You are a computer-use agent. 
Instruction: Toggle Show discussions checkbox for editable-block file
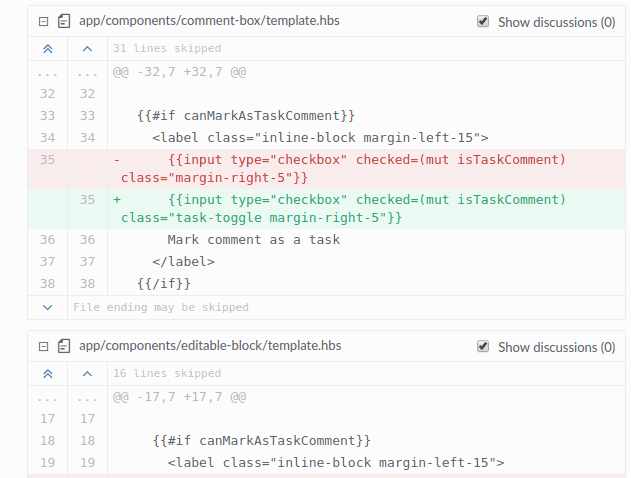[x=484, y=346]
